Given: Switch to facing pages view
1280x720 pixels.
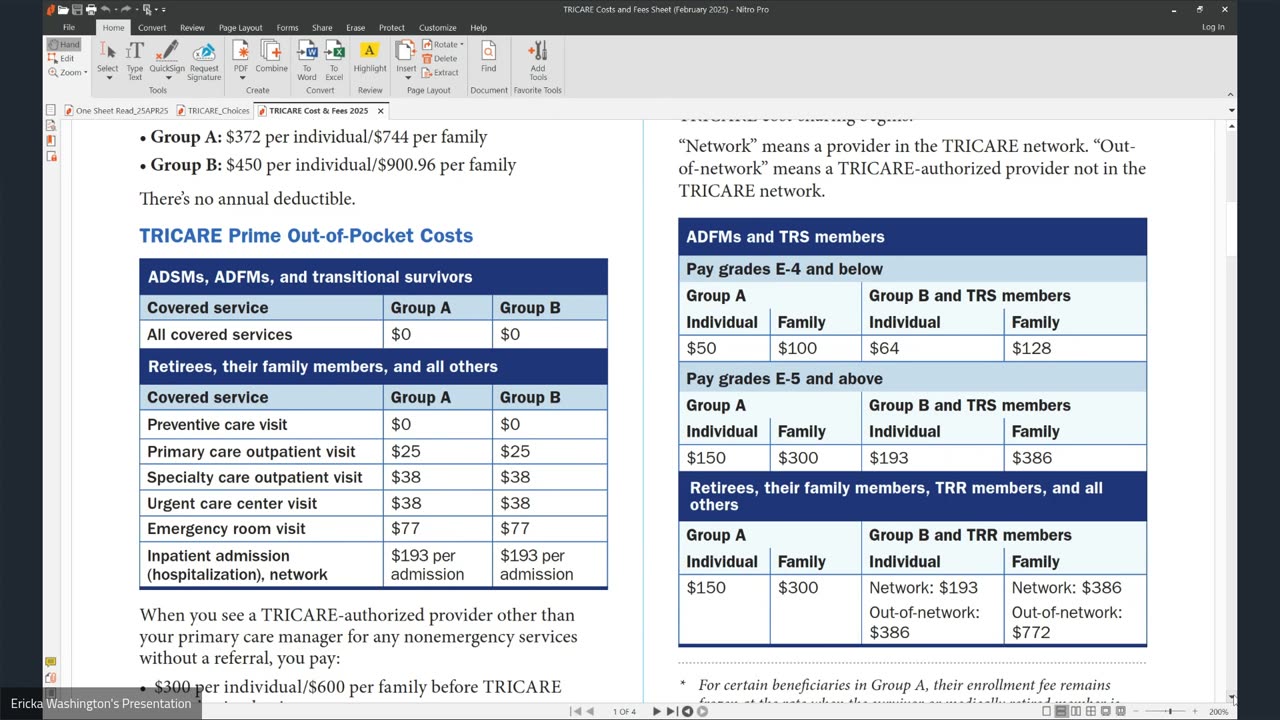Looking at the screenshot, I should click(1076, 711).
